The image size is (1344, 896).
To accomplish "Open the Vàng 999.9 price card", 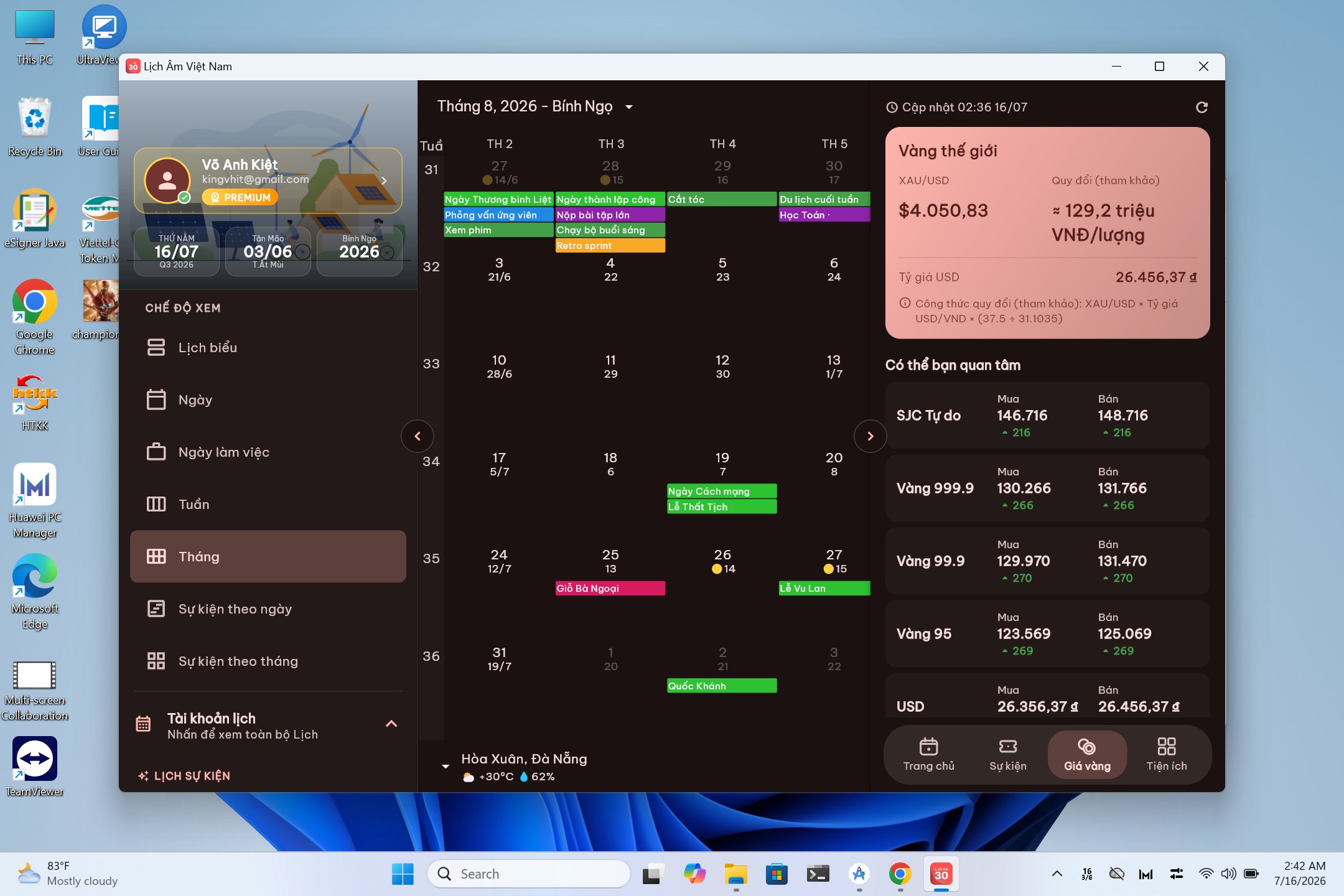I will click(1047, 488).
